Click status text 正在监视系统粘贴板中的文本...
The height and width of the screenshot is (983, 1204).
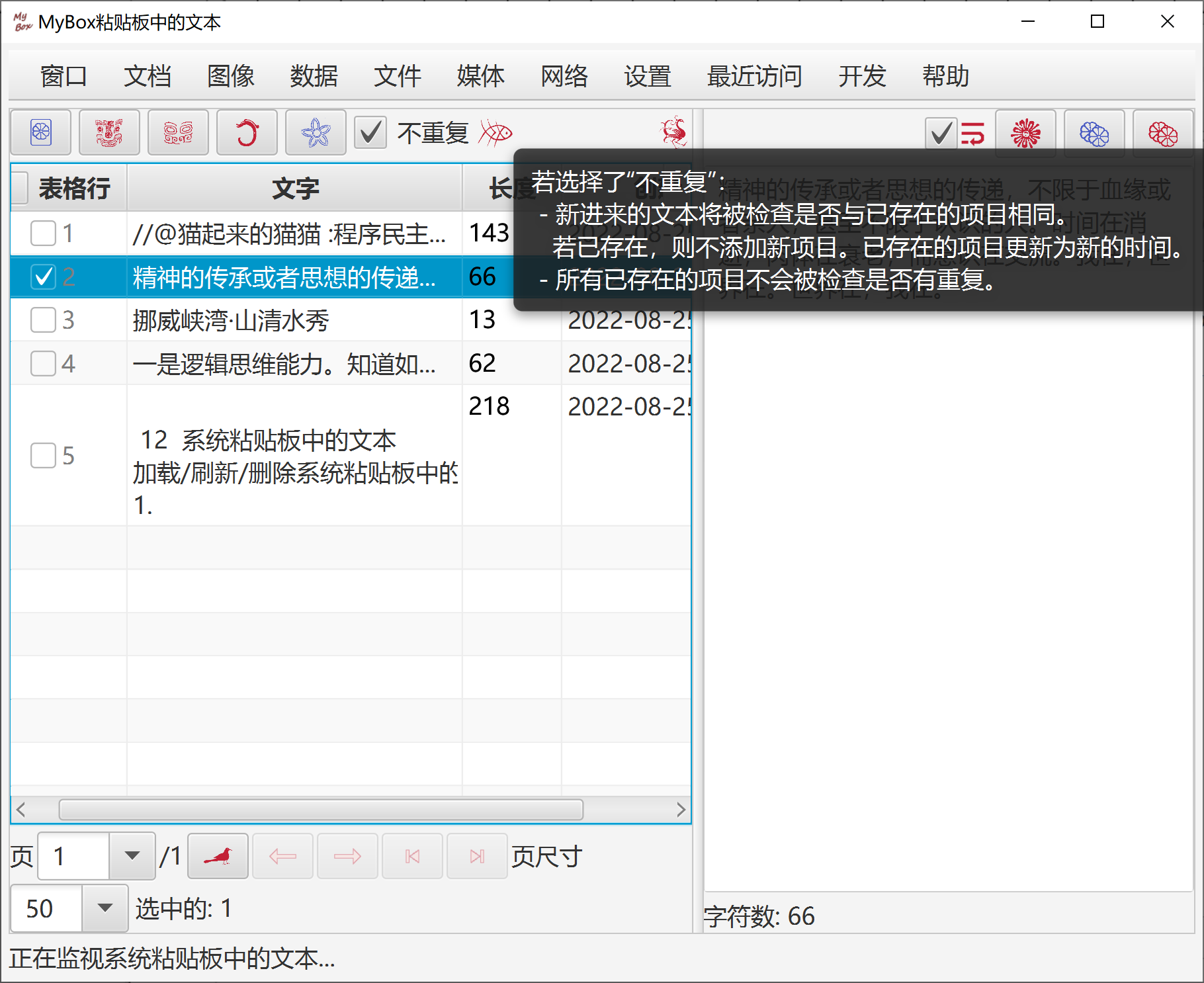pyautogui.click(x=172, y=959)
